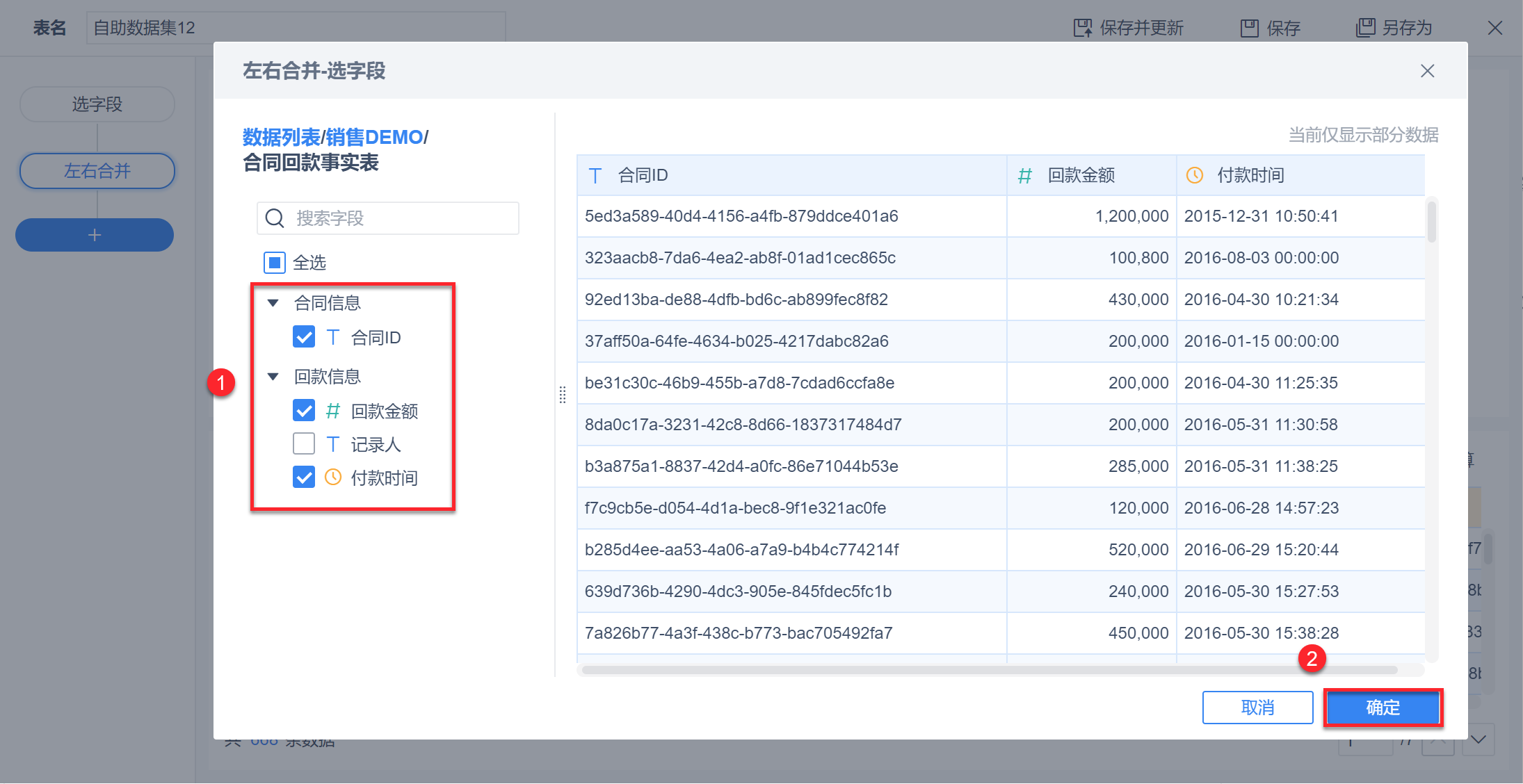Image resolution: width=1523 pixels, height=784 pixels.
Task: Open the 销售DEMO breadcrumb link
Action: [374, 137]
